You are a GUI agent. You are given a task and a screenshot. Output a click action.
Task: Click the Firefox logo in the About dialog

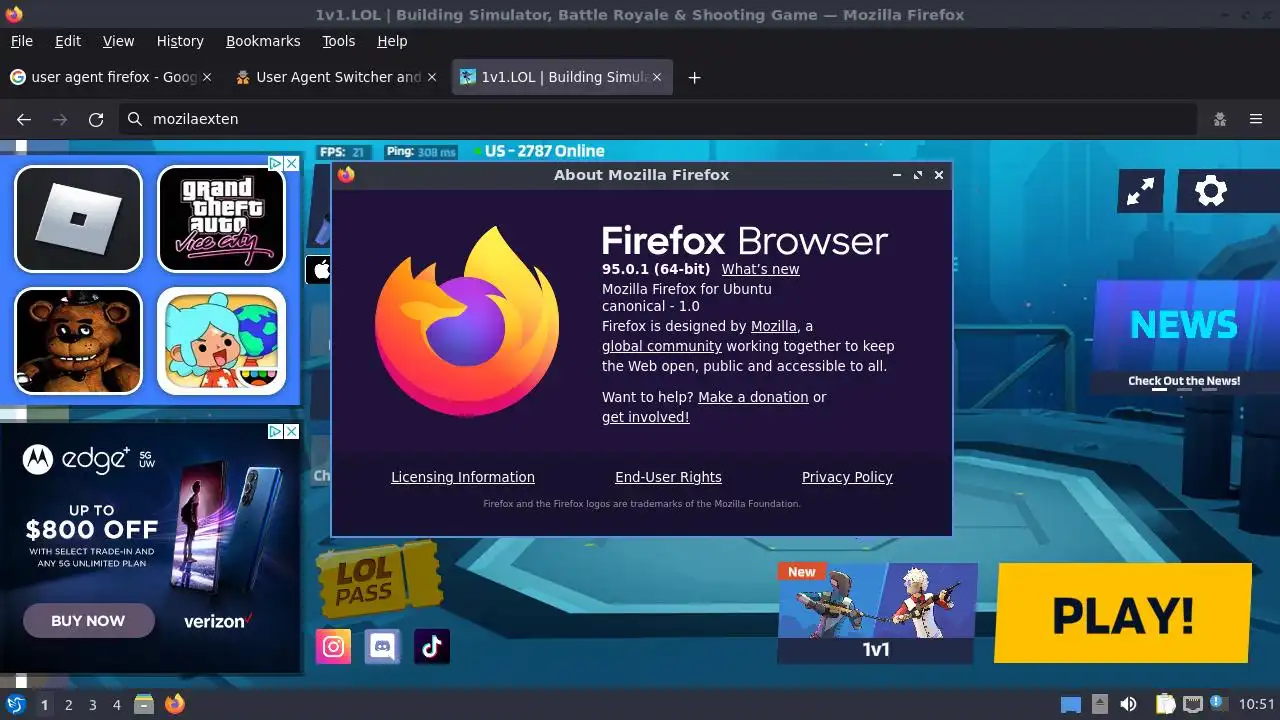click(x=467, y=321)
